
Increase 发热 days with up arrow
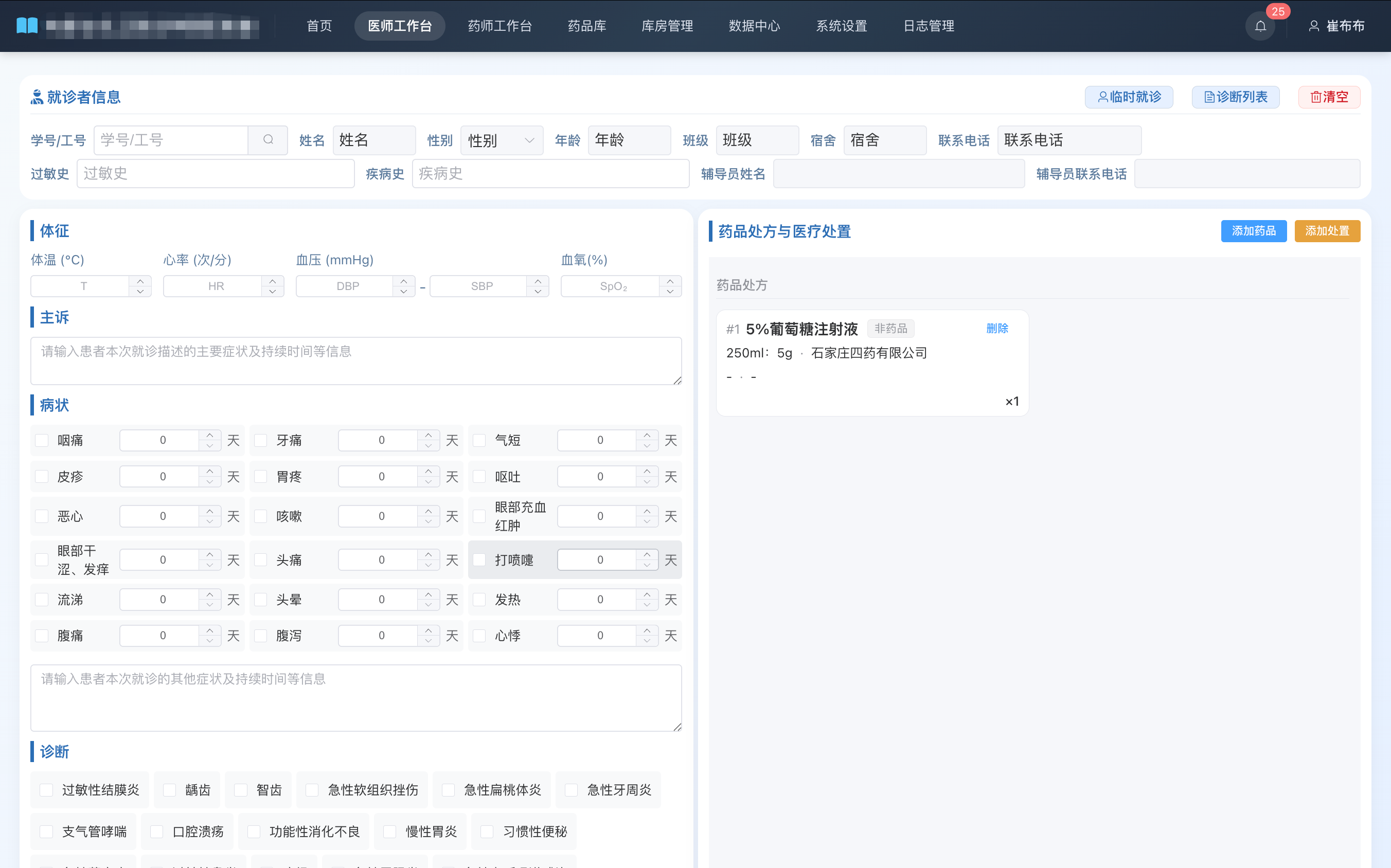647,594
